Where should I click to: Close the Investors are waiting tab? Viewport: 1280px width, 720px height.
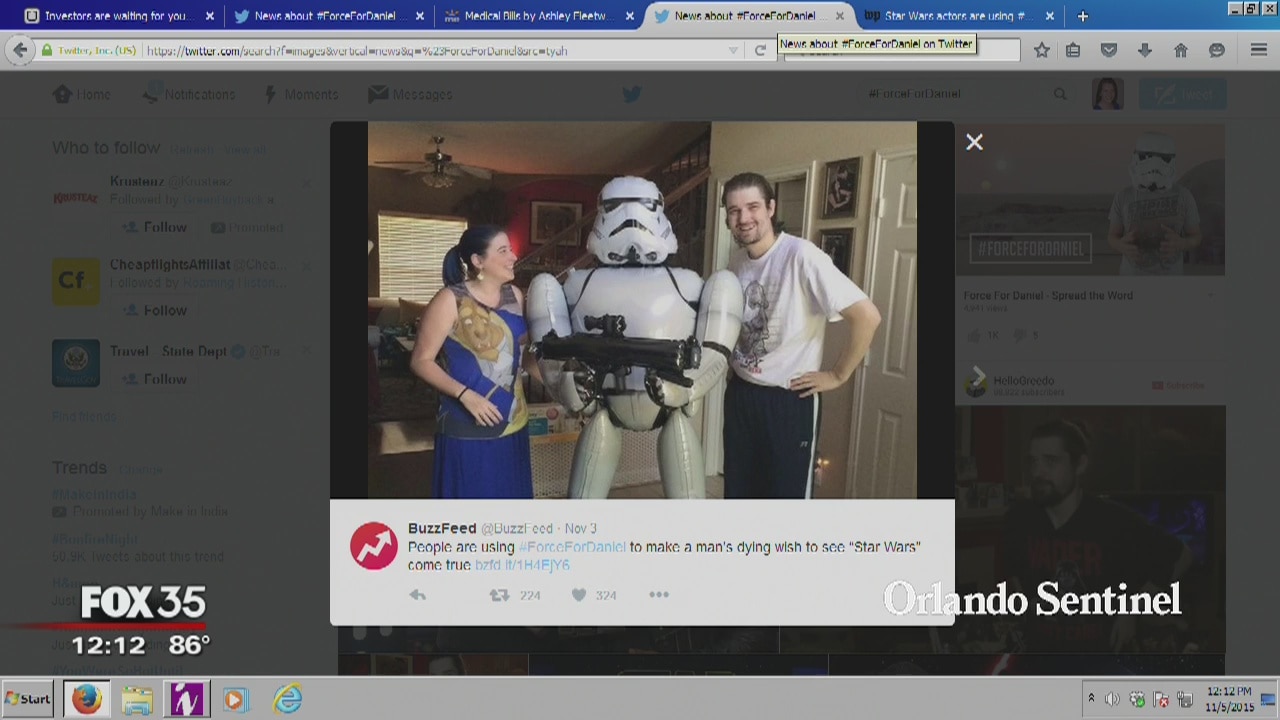pos(210,16)
